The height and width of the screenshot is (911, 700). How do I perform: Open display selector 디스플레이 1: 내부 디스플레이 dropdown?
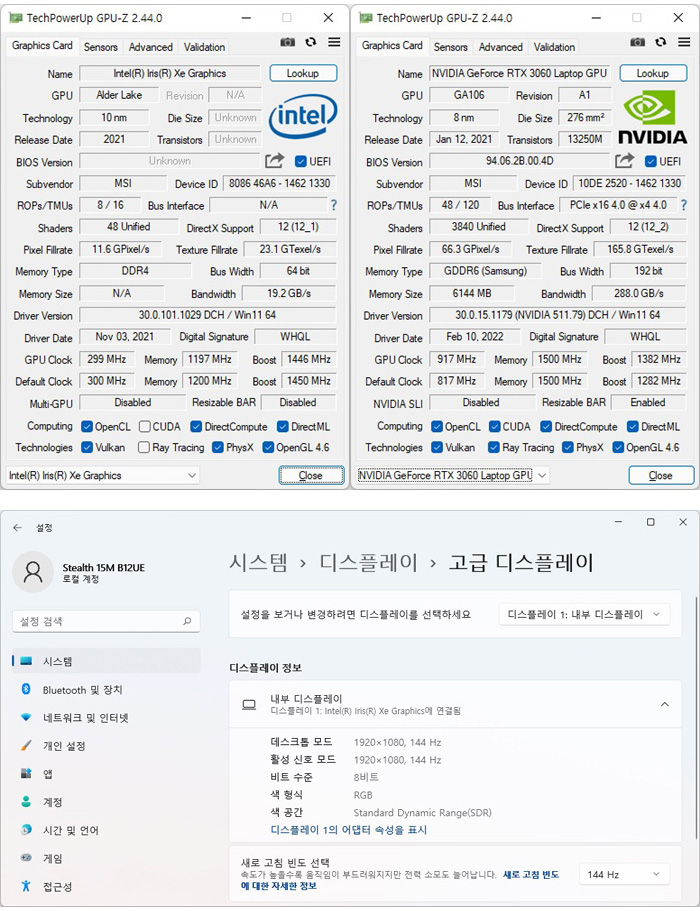584,614
